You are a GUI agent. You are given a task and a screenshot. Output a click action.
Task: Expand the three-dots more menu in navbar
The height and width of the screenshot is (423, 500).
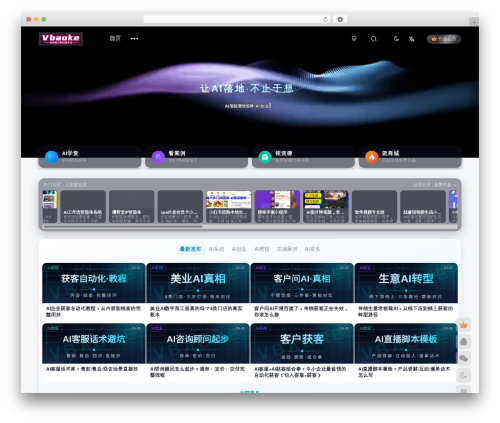[x=134, y=39]
